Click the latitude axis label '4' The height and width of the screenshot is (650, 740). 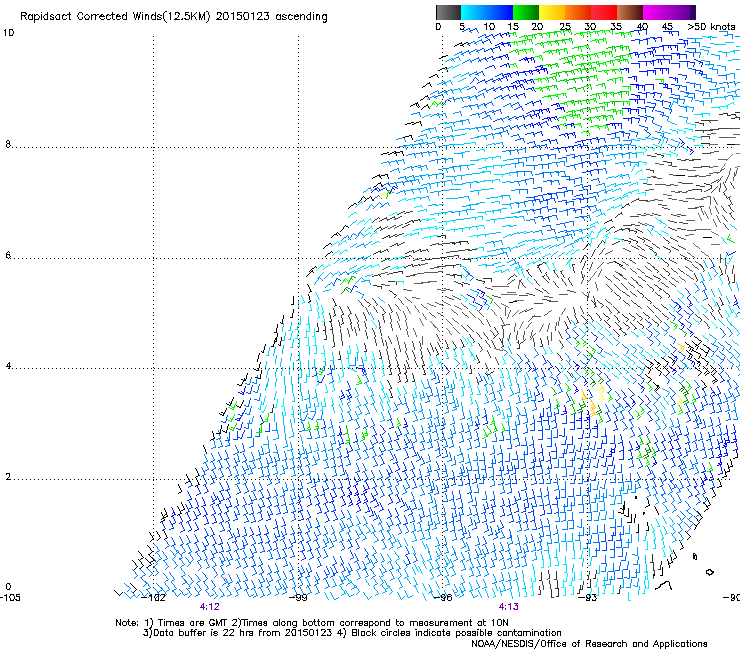[8, 366]
